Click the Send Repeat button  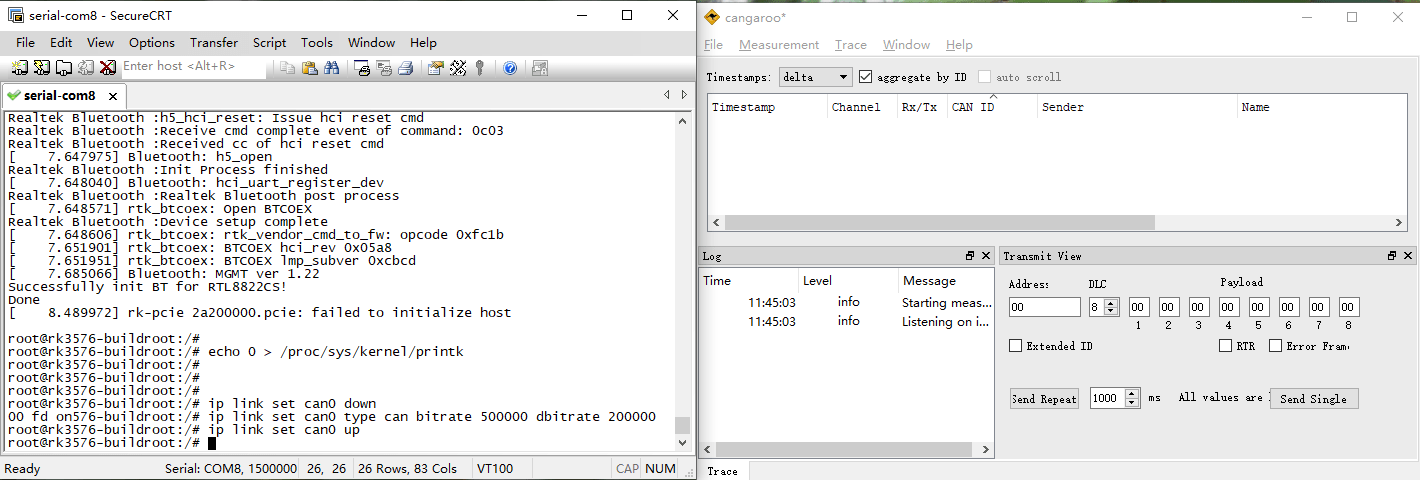(1044, 399)
